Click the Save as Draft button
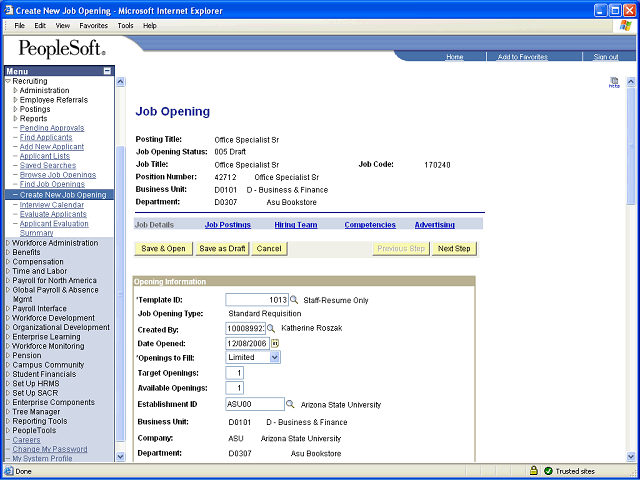This screenshot has width=640, height=480. click(x=222, y=249)
